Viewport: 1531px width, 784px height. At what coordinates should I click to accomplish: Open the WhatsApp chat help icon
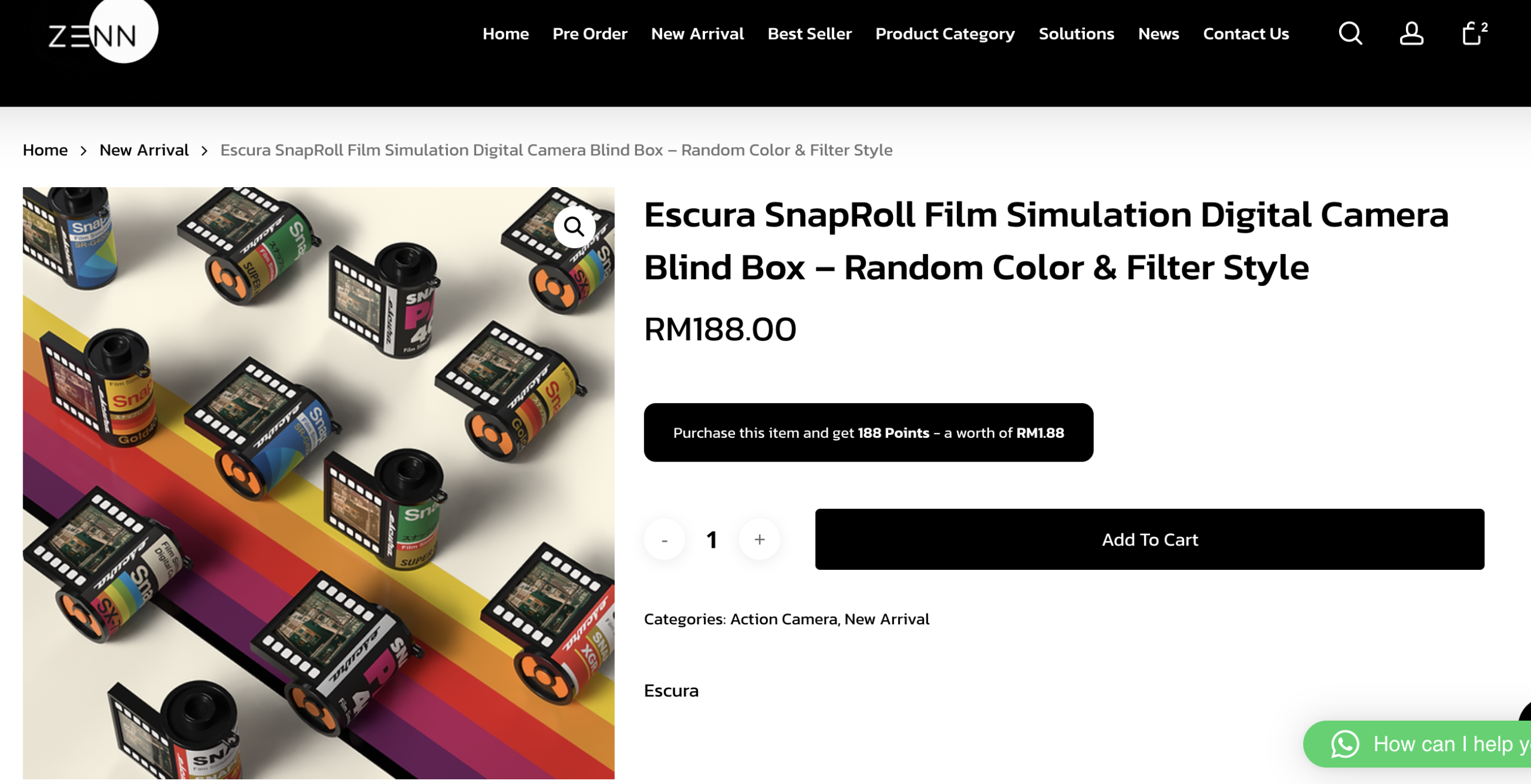(x=1345, y=744)
